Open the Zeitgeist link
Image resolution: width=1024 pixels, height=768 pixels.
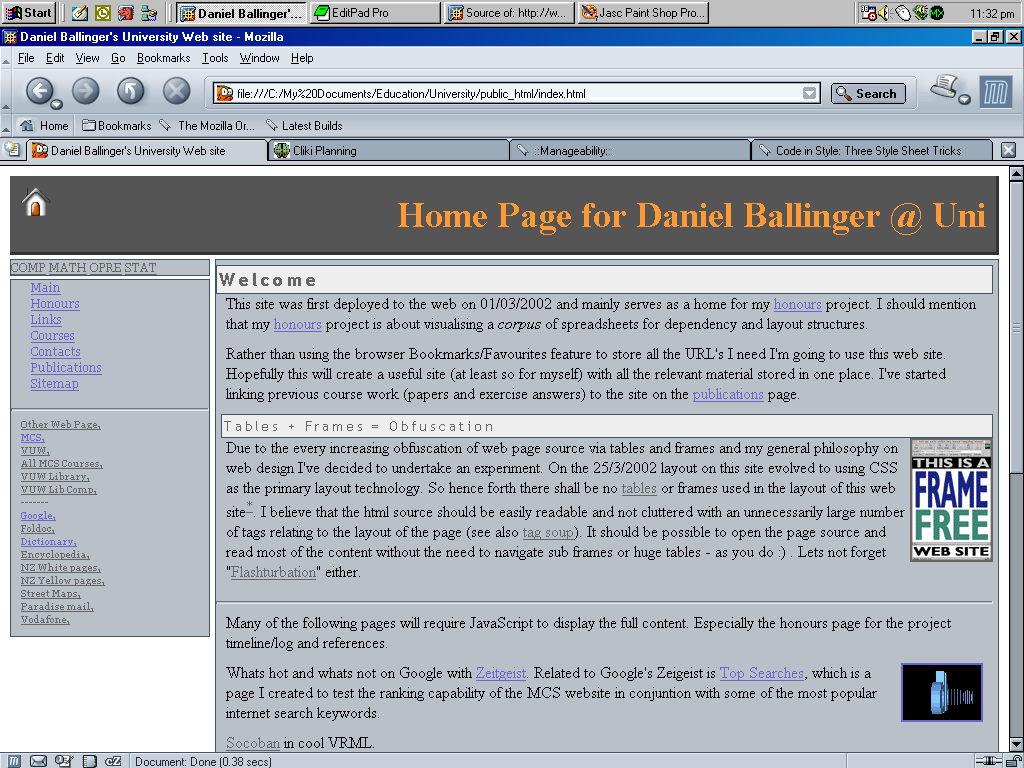(x=500, y=673)
